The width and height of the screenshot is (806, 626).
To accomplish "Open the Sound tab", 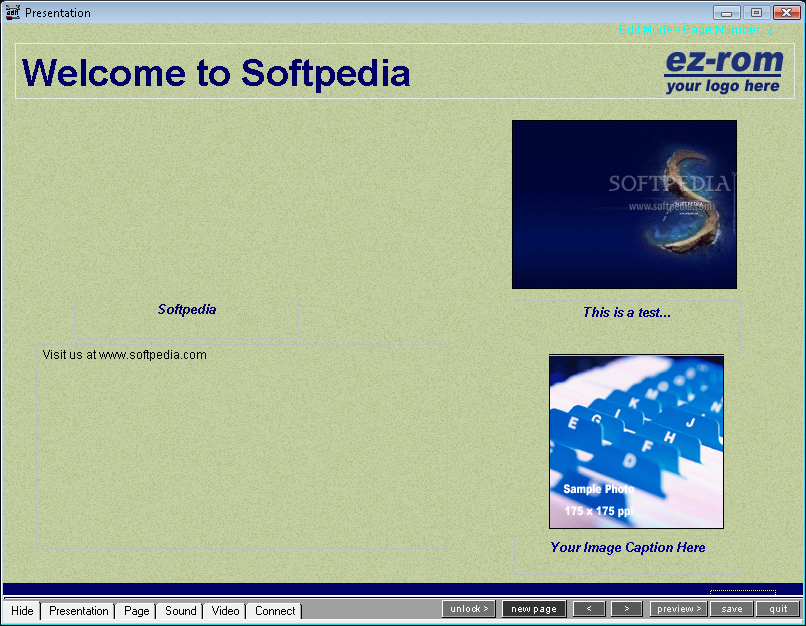I will [x=180, y=611].
